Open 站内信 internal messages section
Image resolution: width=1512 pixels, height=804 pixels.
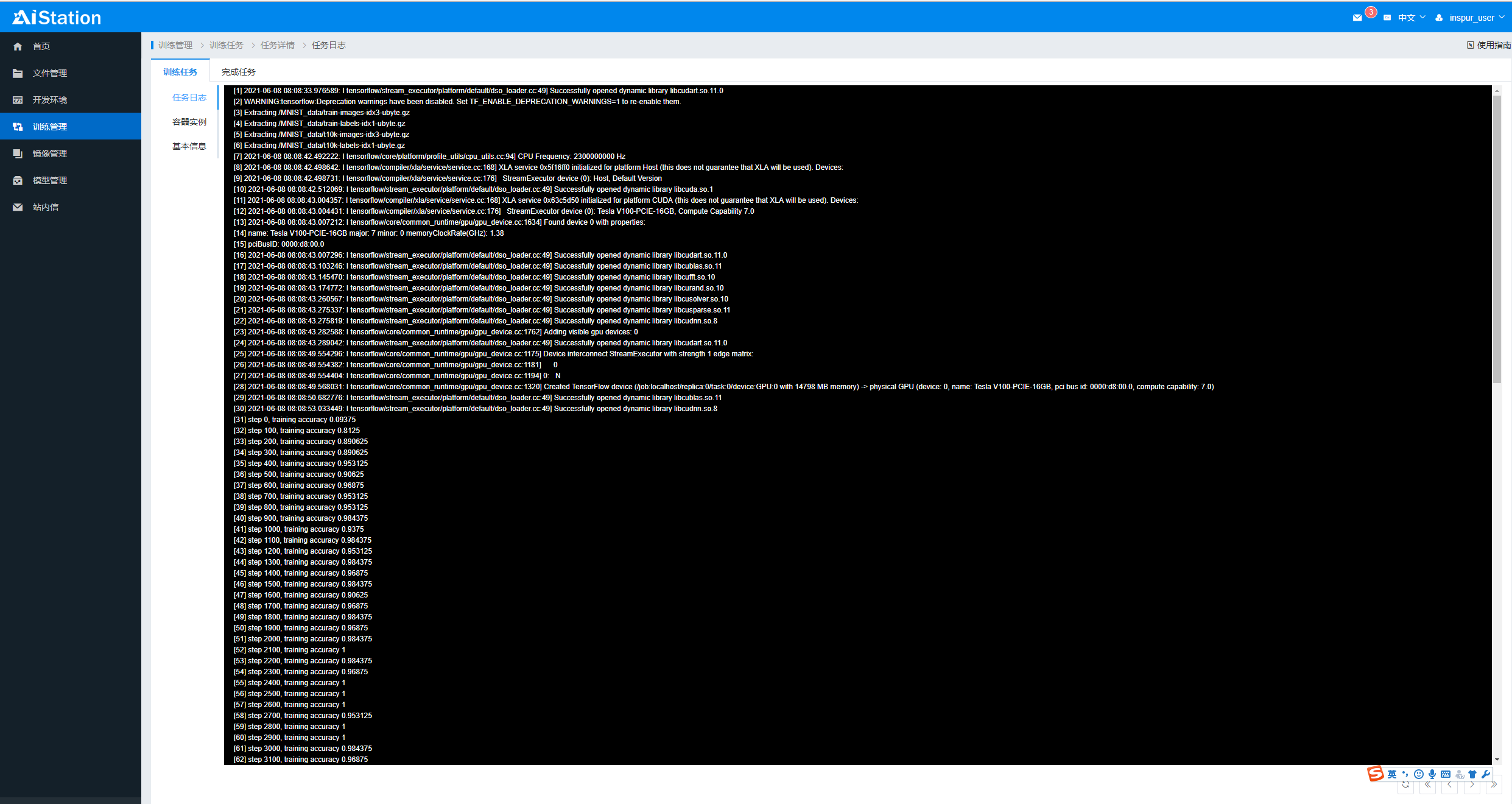46,207
